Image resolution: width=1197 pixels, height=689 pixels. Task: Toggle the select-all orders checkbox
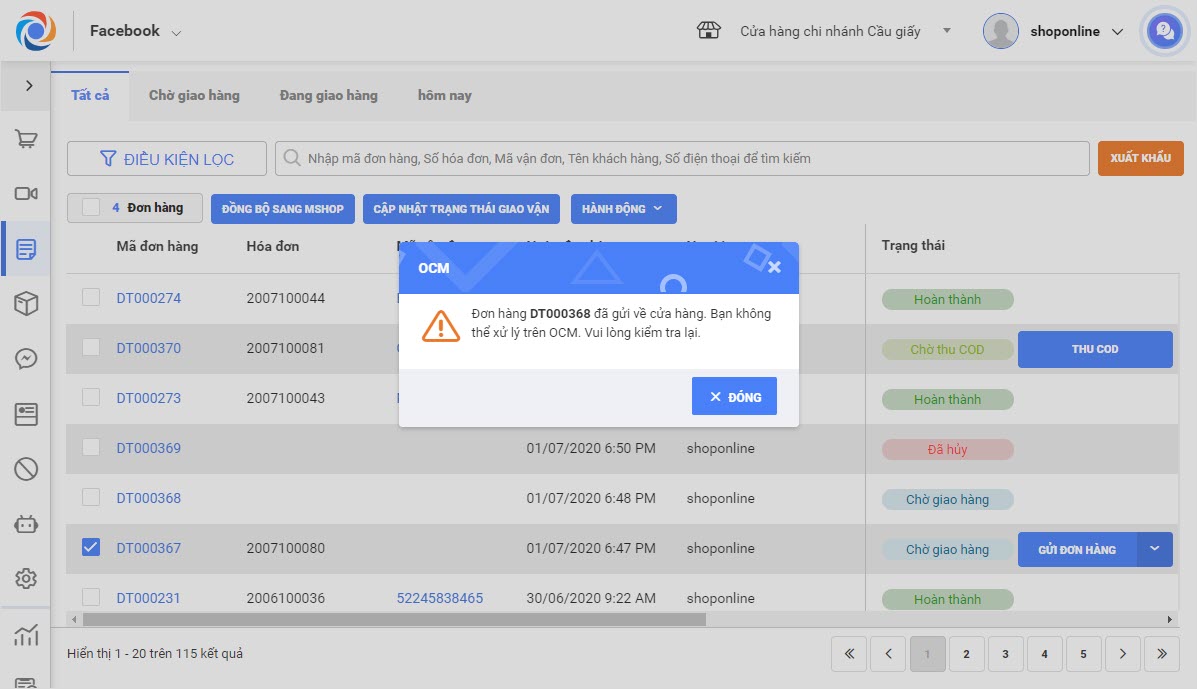click(x=91, y=208)
